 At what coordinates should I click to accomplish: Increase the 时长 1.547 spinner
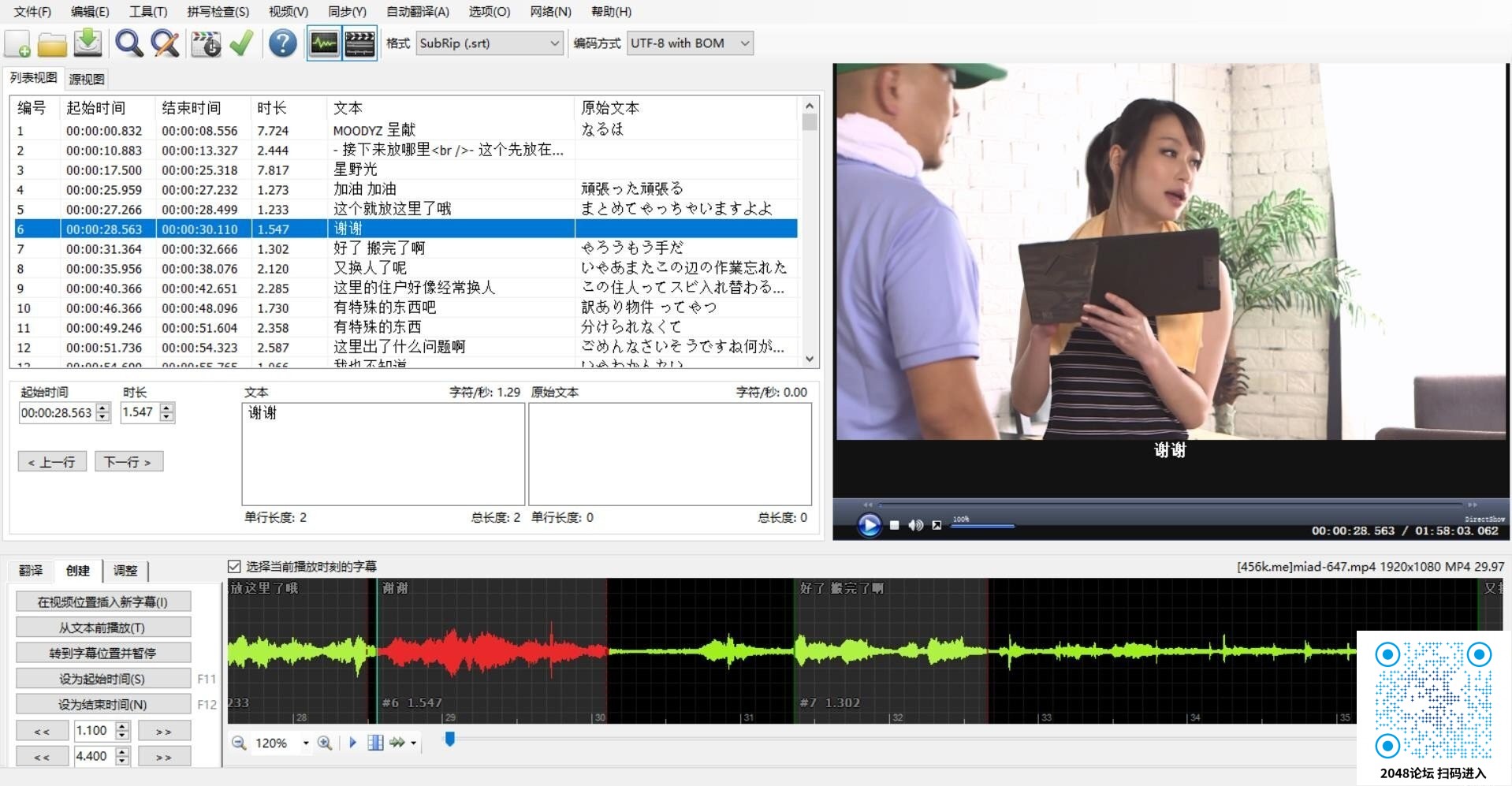(x=166, y=408)
